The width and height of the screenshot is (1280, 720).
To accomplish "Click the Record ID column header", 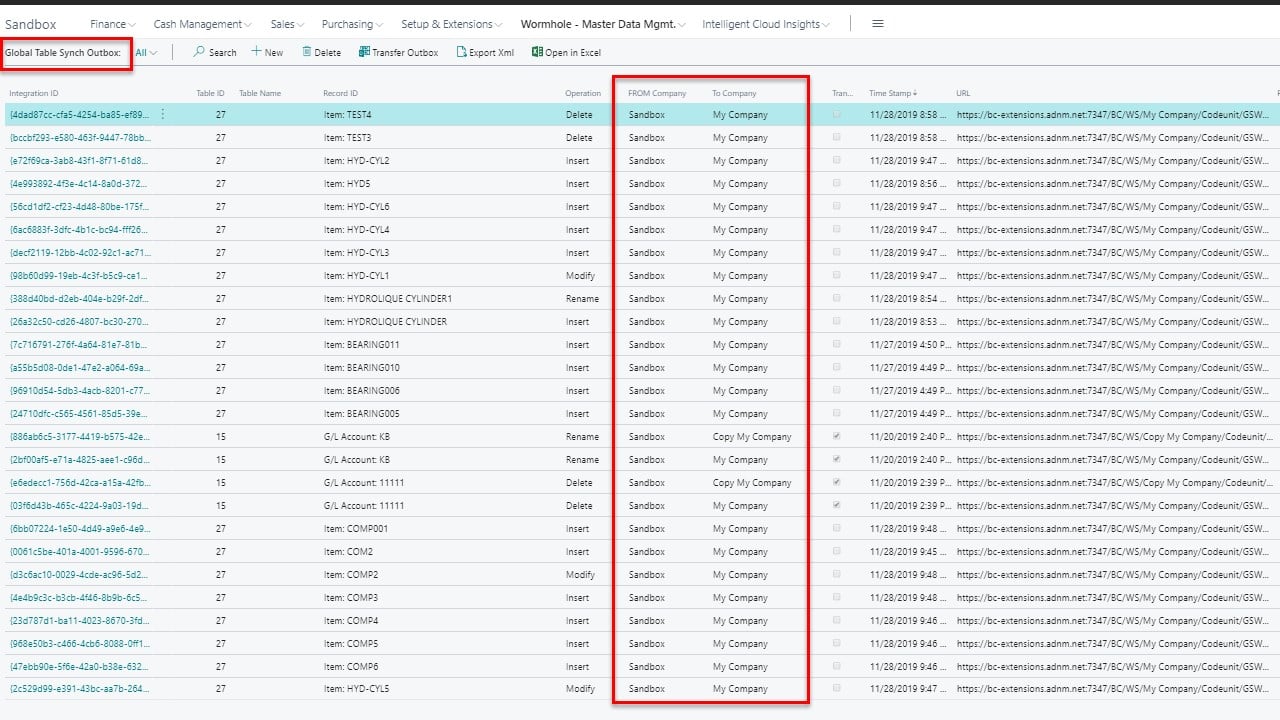I will click(340, 93).
